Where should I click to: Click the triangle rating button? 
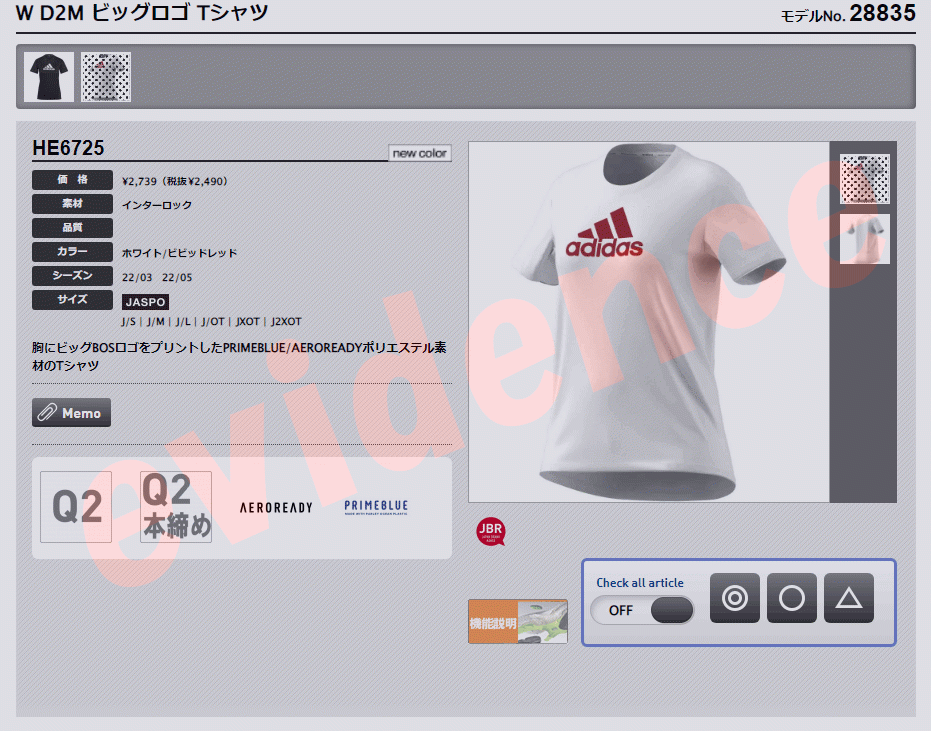[x=849, y=598]
